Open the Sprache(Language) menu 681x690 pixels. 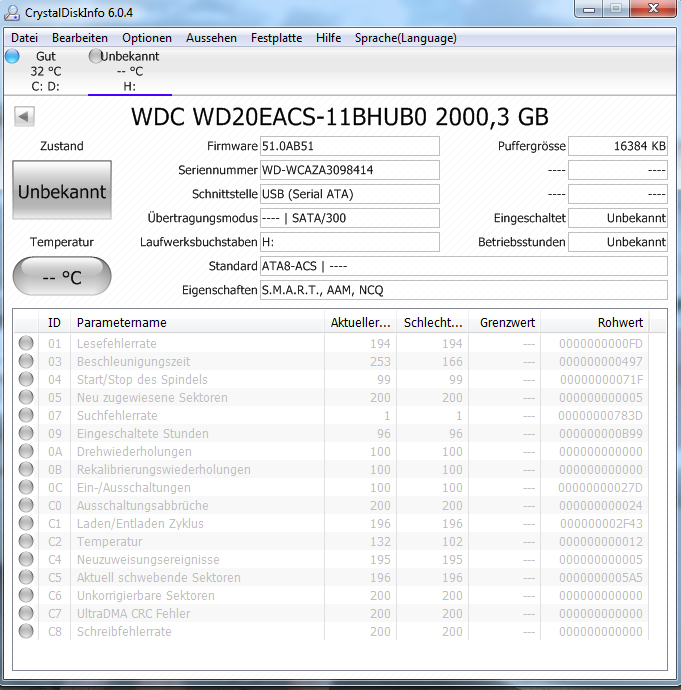(406, 38)
